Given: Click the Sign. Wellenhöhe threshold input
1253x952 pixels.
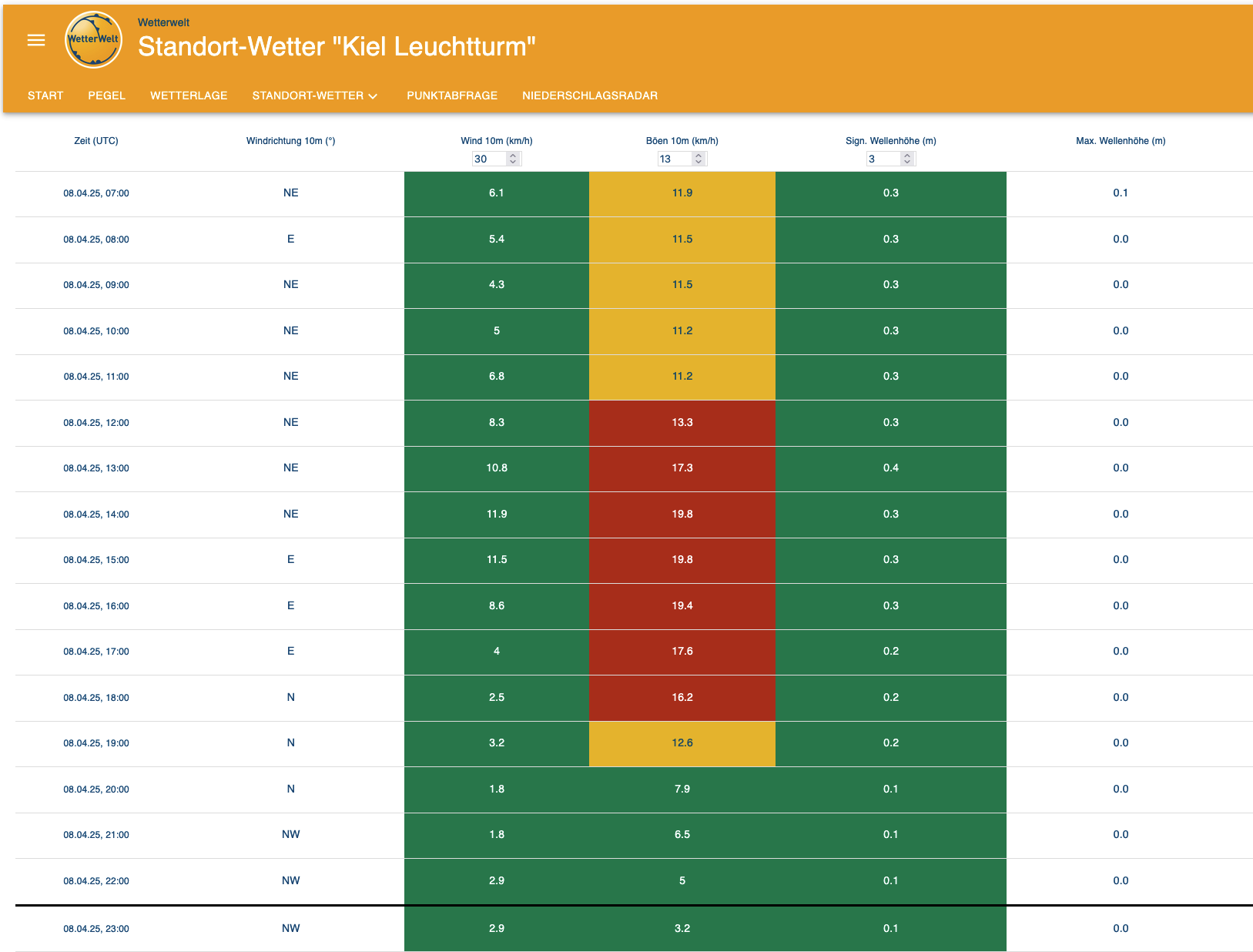Looking at the screenshot, I should (882, 159).
